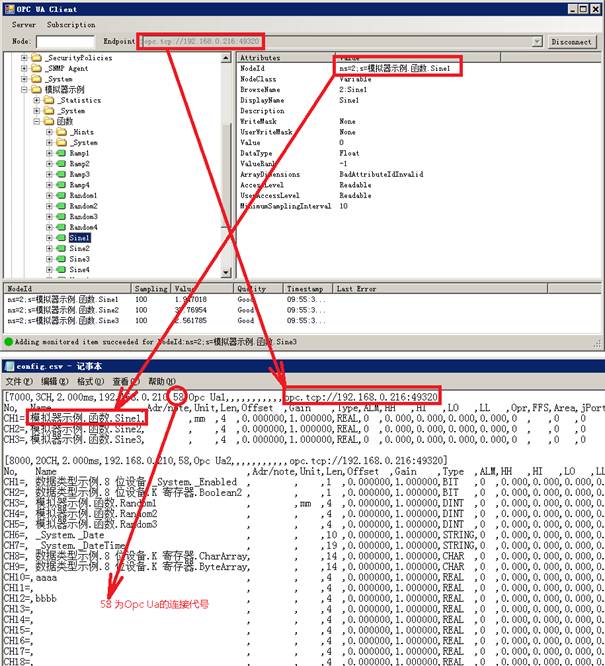Select the monitored item row ending in Sine2
The height and width of the screenshot is (666, 605).
click(60, 310)
